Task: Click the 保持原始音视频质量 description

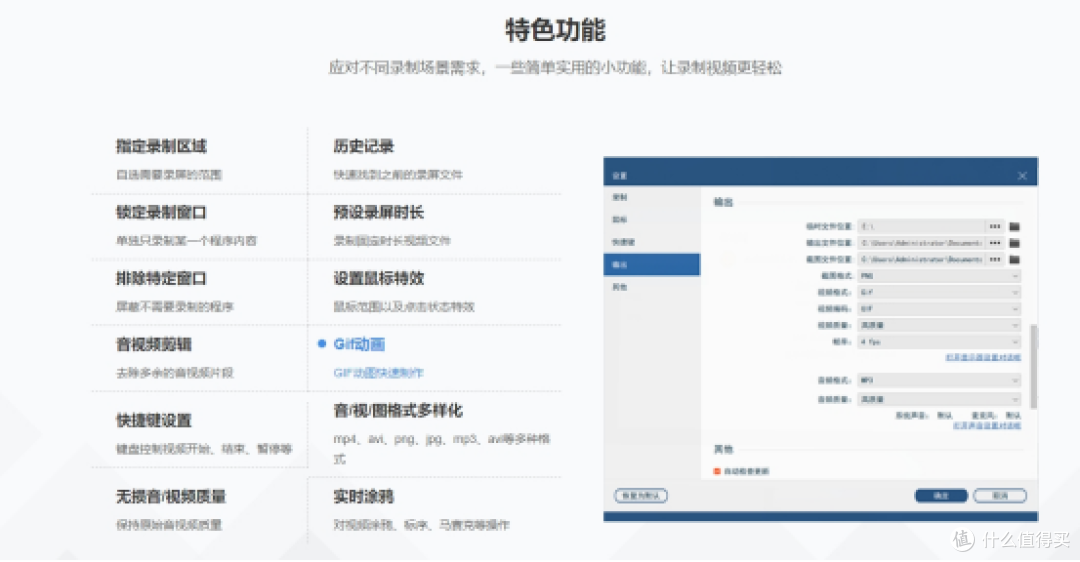Action: point(169,525)
